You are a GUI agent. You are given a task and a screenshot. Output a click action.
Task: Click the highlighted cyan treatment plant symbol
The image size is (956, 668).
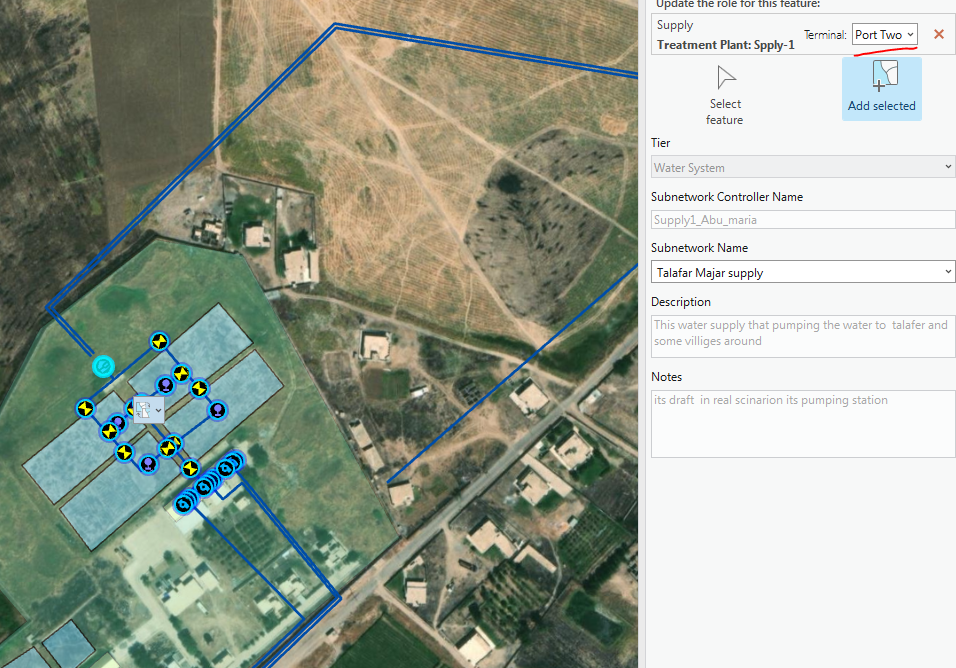[103, 367]
